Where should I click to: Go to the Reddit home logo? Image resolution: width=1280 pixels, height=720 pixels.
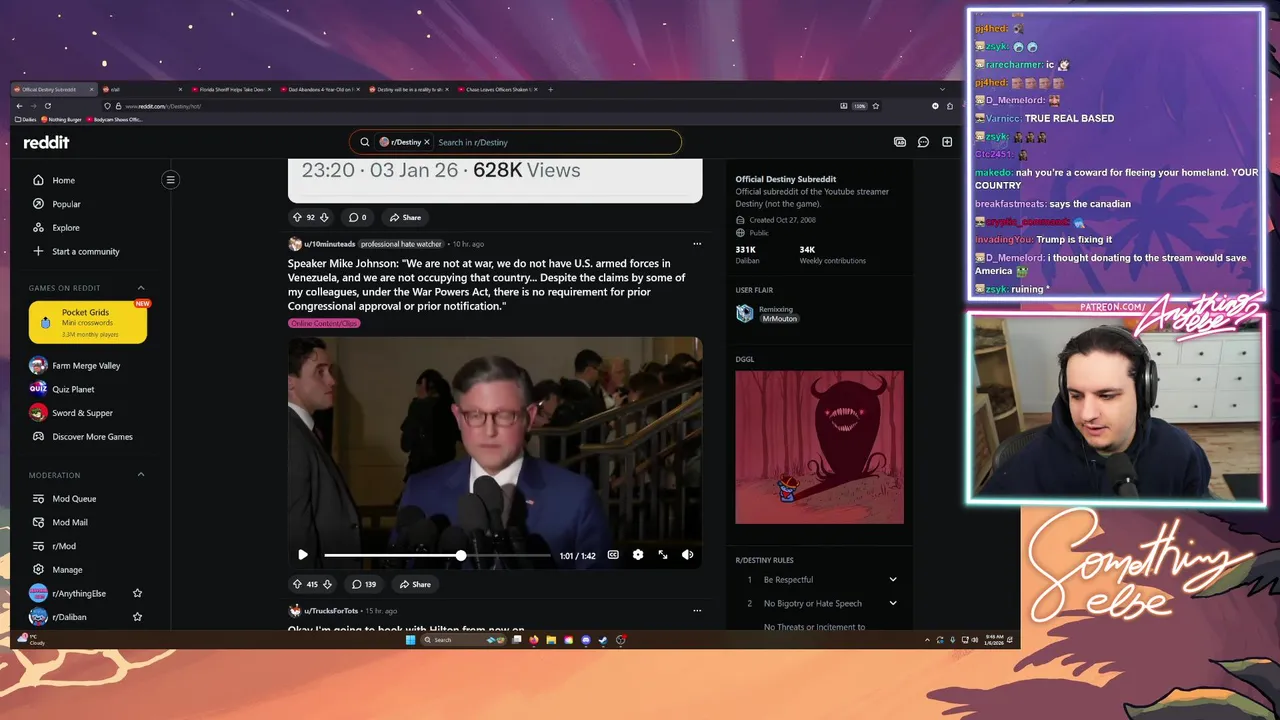47,142
